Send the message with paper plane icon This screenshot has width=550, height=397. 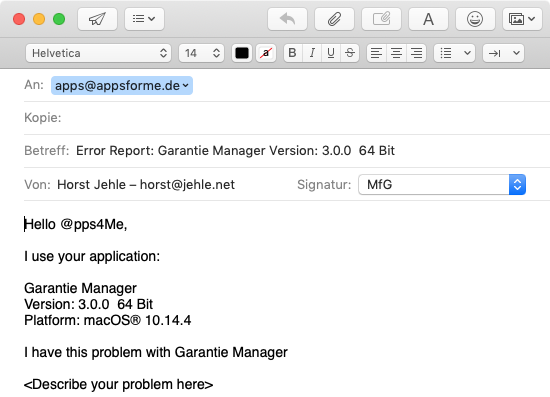click(97, 19)
